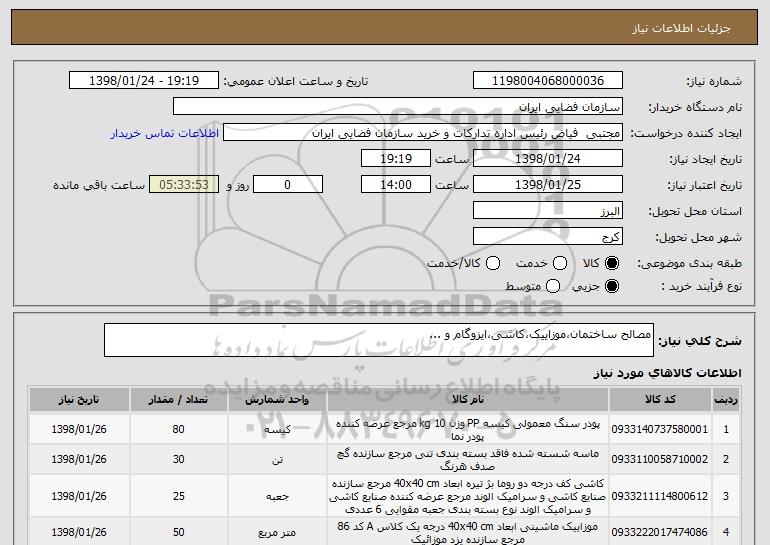Click date 1398/01/26 in row 3

coord(79,496)
